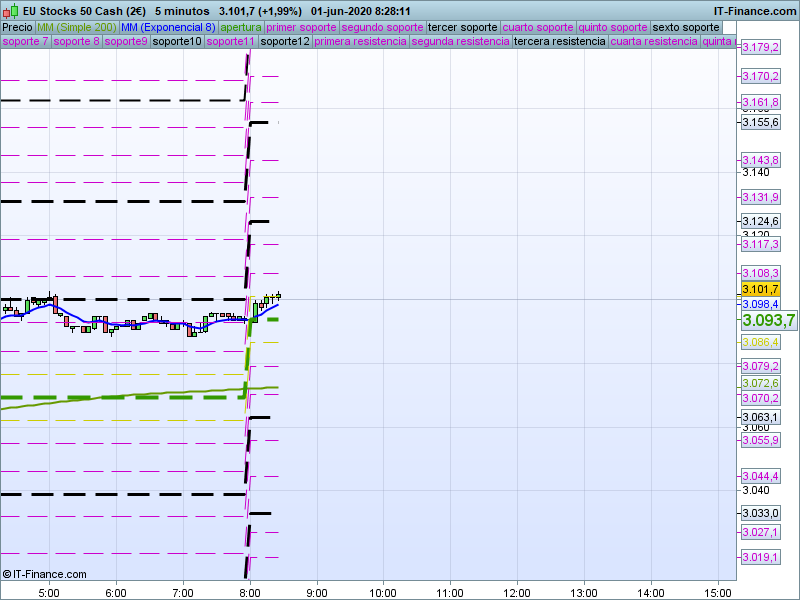This screenshot has height=600, width=800.
Task: Click the price axis tag 3.108,3
Action: [760, 273]
